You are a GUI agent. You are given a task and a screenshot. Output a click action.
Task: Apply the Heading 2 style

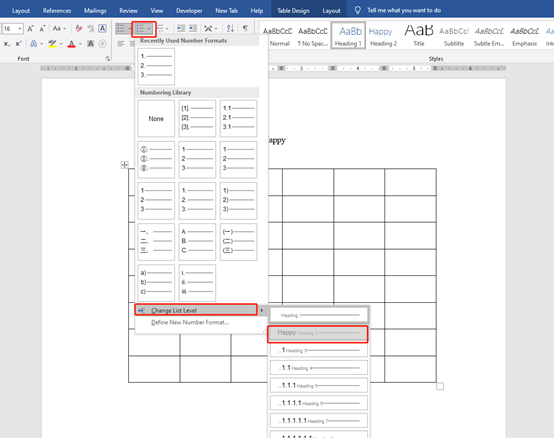pyautogui.click(x=383, y=36)
